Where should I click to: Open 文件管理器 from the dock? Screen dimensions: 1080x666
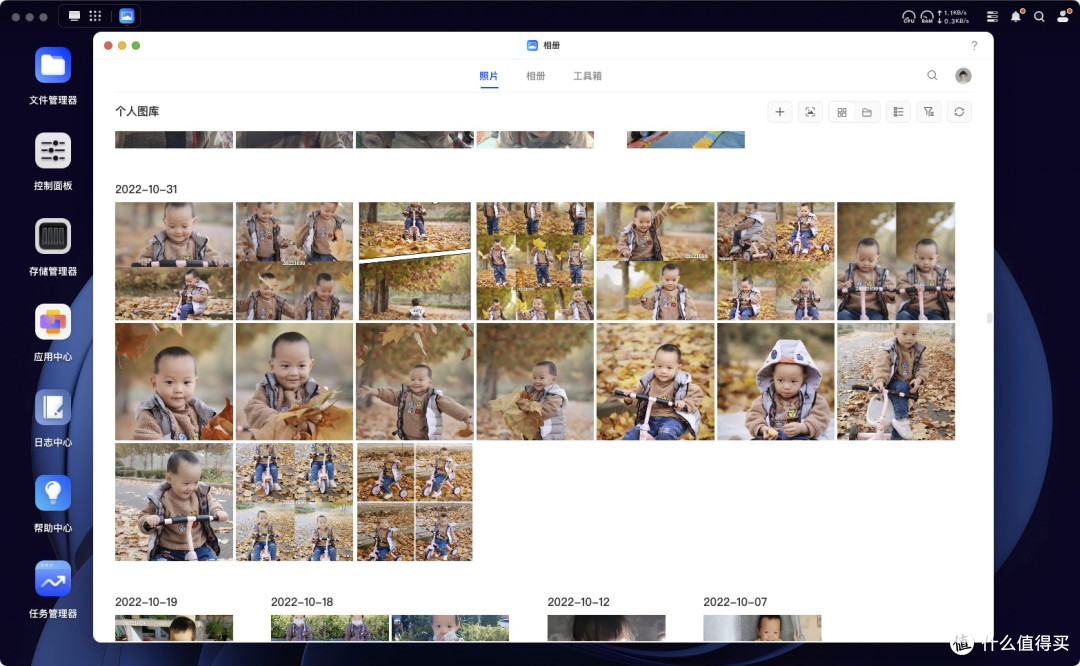click(53, 66)
